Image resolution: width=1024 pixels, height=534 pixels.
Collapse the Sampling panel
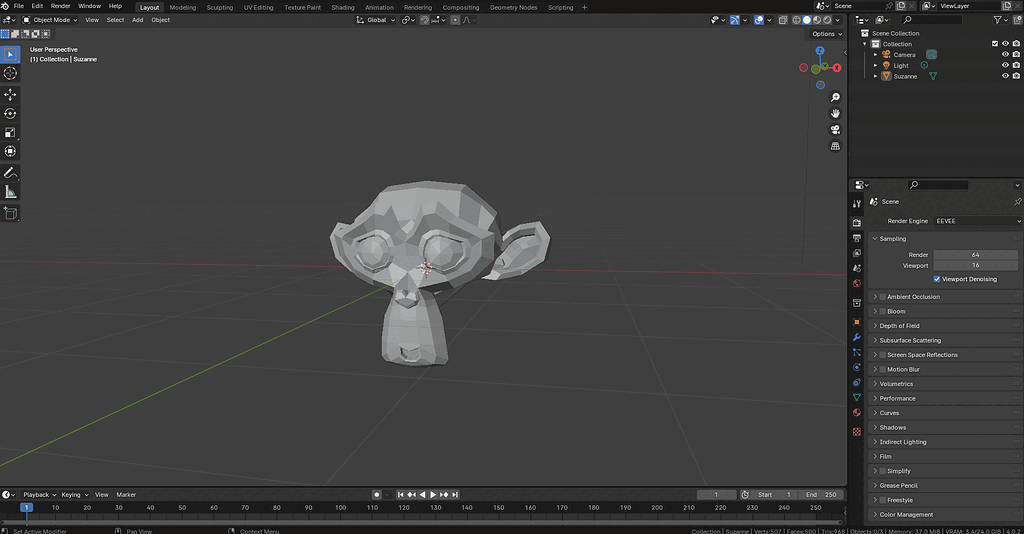pyautogui.click(x=944, y=239)
